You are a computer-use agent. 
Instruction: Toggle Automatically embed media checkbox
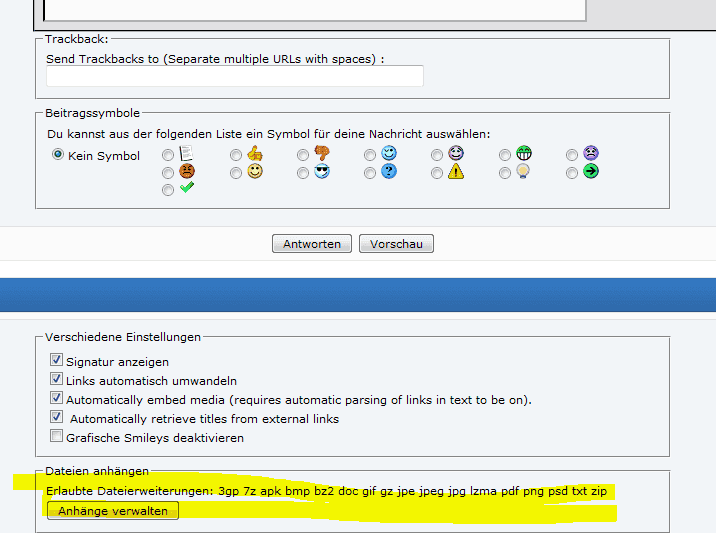point(56,398)
